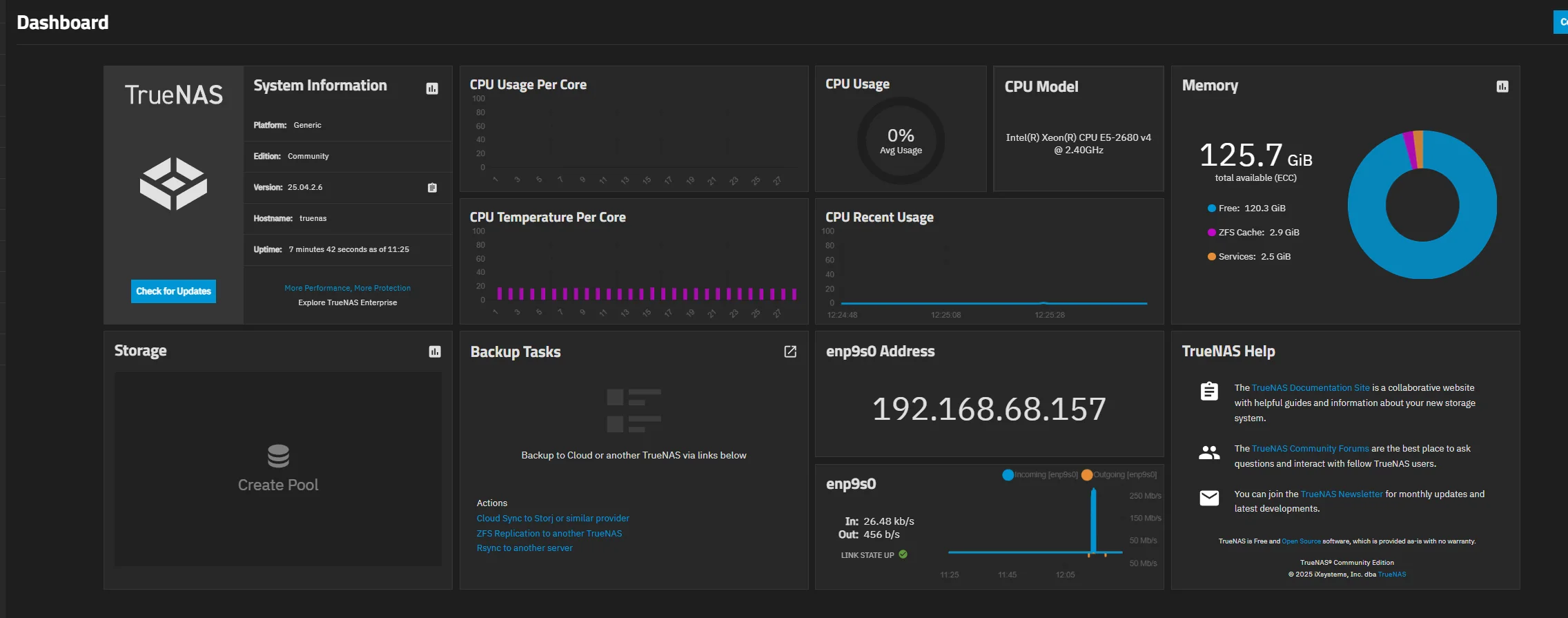This screenshot has width=1568, height=618.
Task: Open TrueNAS Community Forums link
Action: pos(1310,449)
